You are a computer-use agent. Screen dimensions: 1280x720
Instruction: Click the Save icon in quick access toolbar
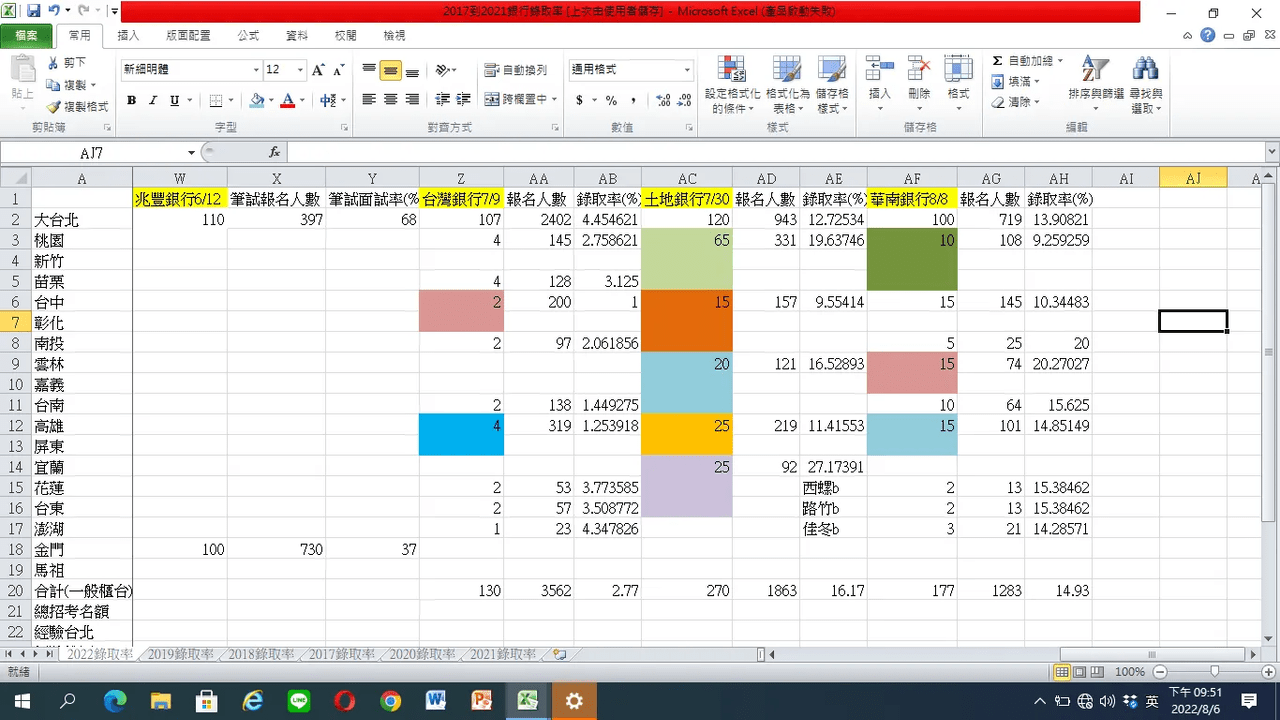(x=34, y=12)
